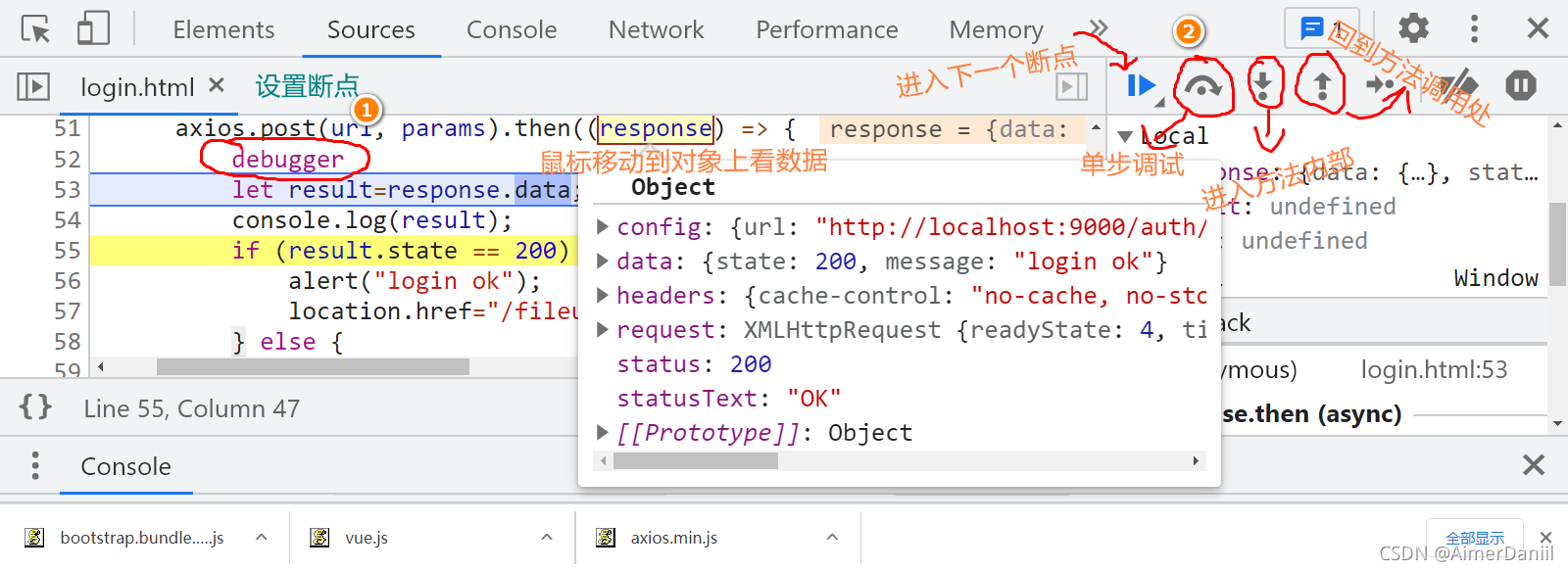Expand the [[Prototype]] entry

pos(604,433)
